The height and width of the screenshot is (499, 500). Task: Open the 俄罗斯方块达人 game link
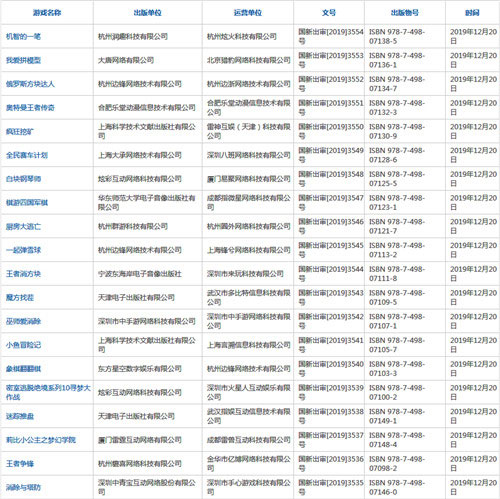click(30, 84)
